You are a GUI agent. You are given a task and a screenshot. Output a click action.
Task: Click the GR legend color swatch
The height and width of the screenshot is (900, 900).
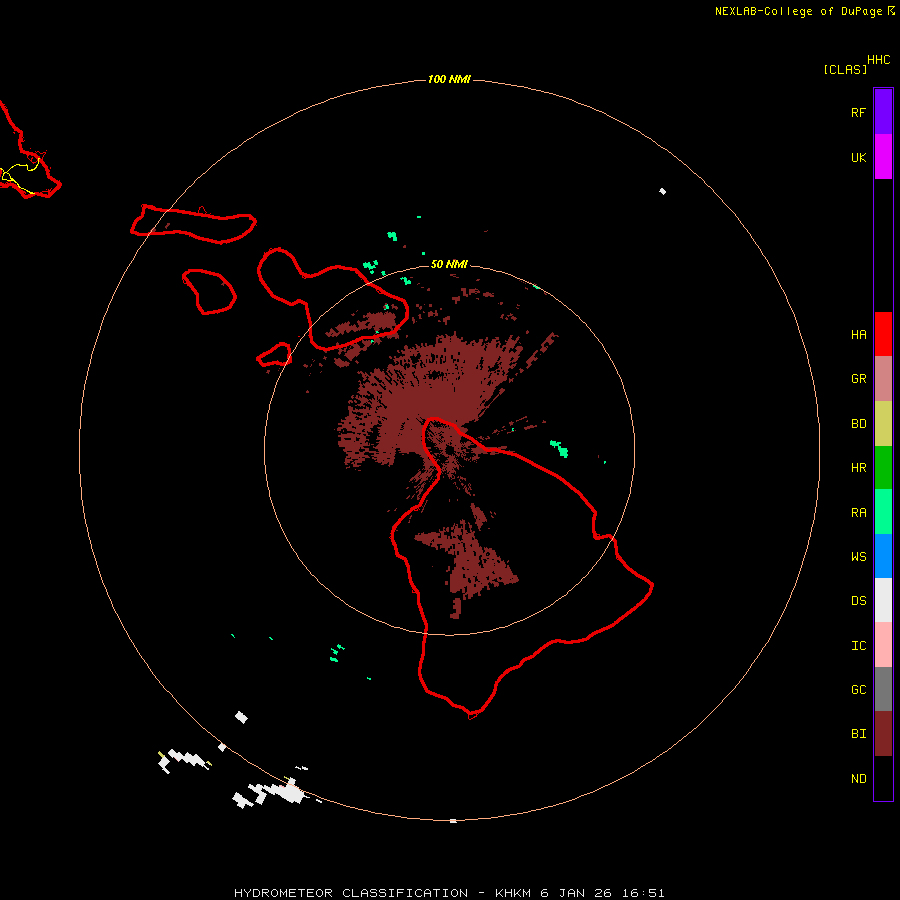coord(883,379)
